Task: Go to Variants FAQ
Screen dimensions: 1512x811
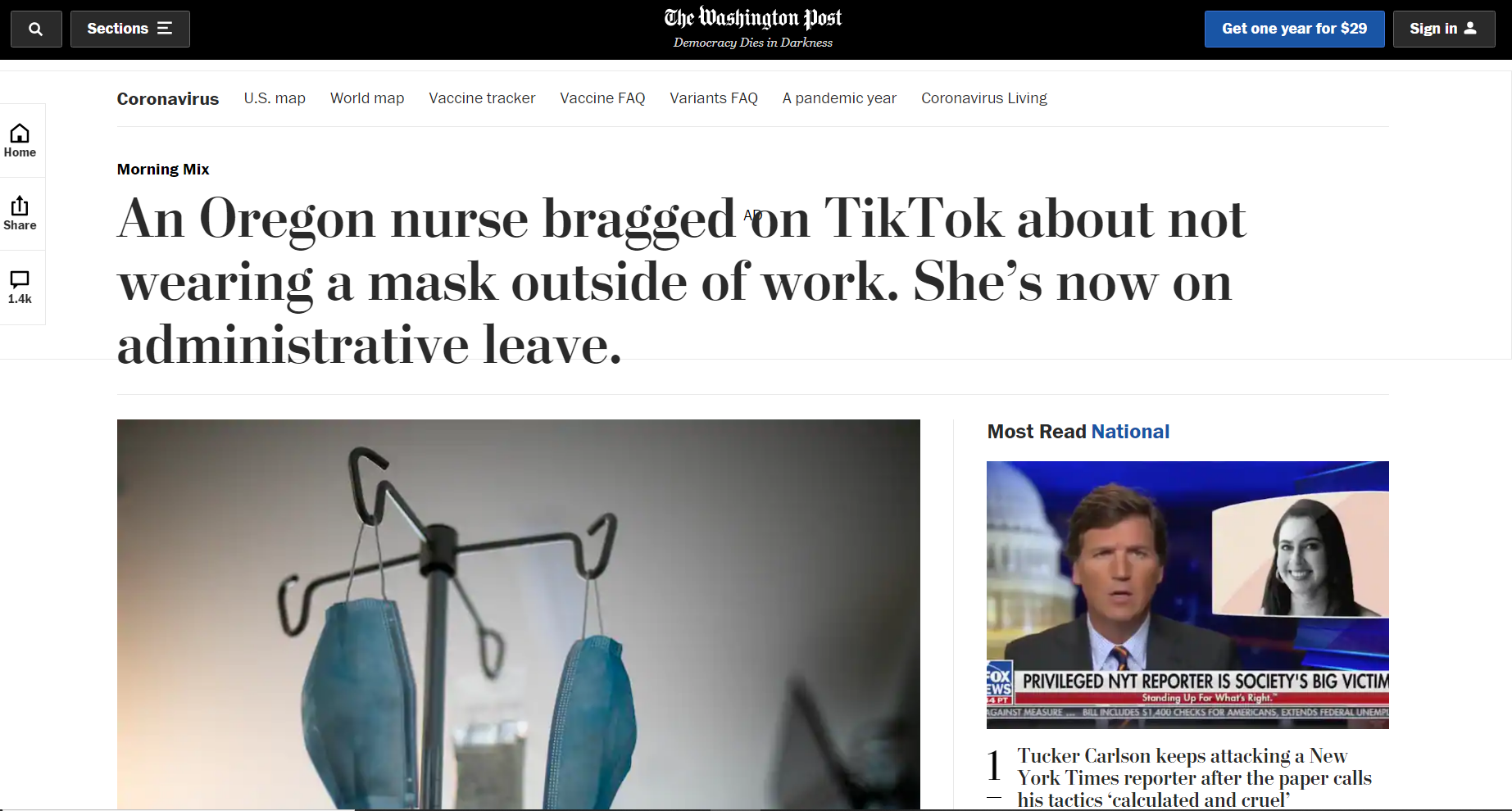Action: coord(714,98)
